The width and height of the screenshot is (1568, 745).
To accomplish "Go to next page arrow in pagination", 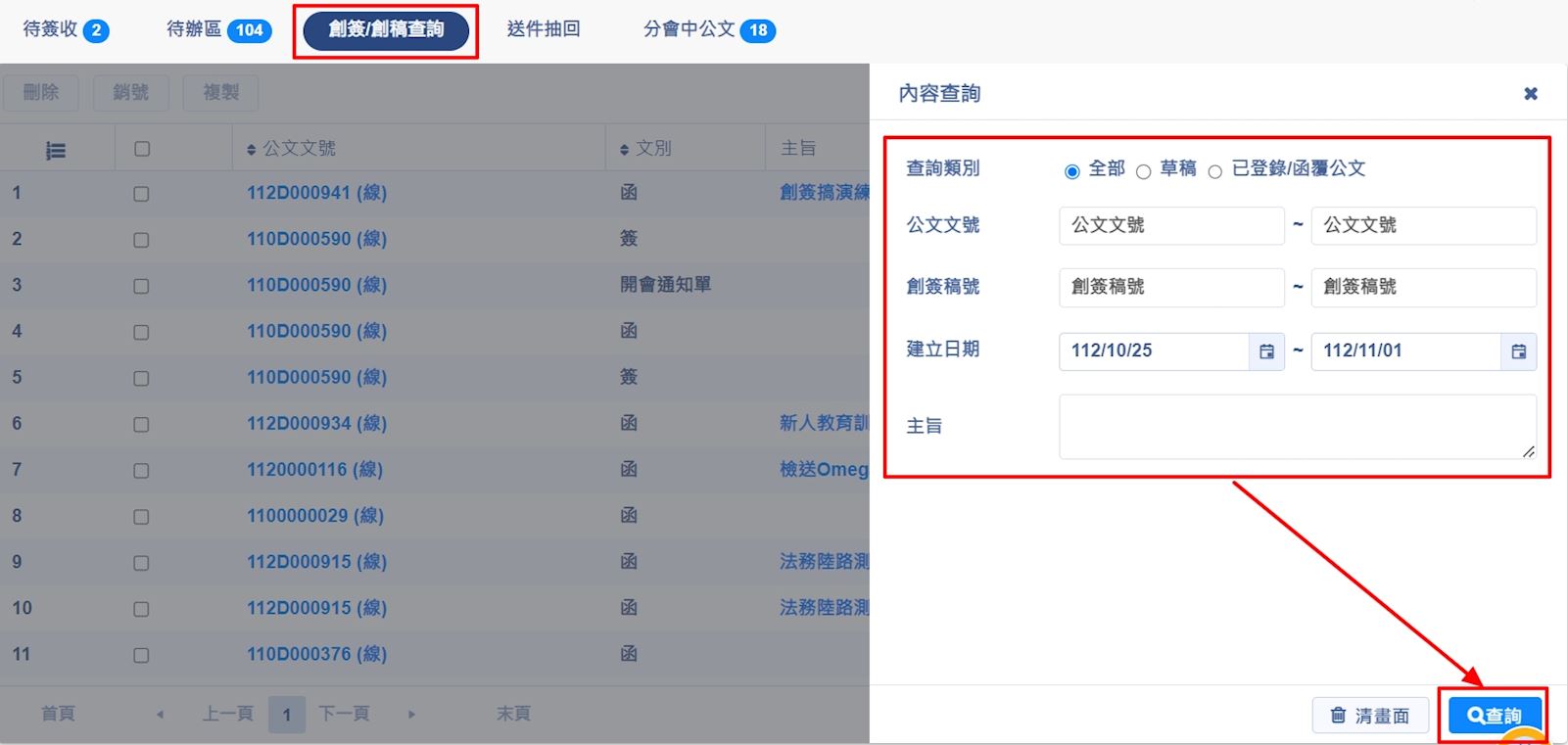I will (411, 715).
